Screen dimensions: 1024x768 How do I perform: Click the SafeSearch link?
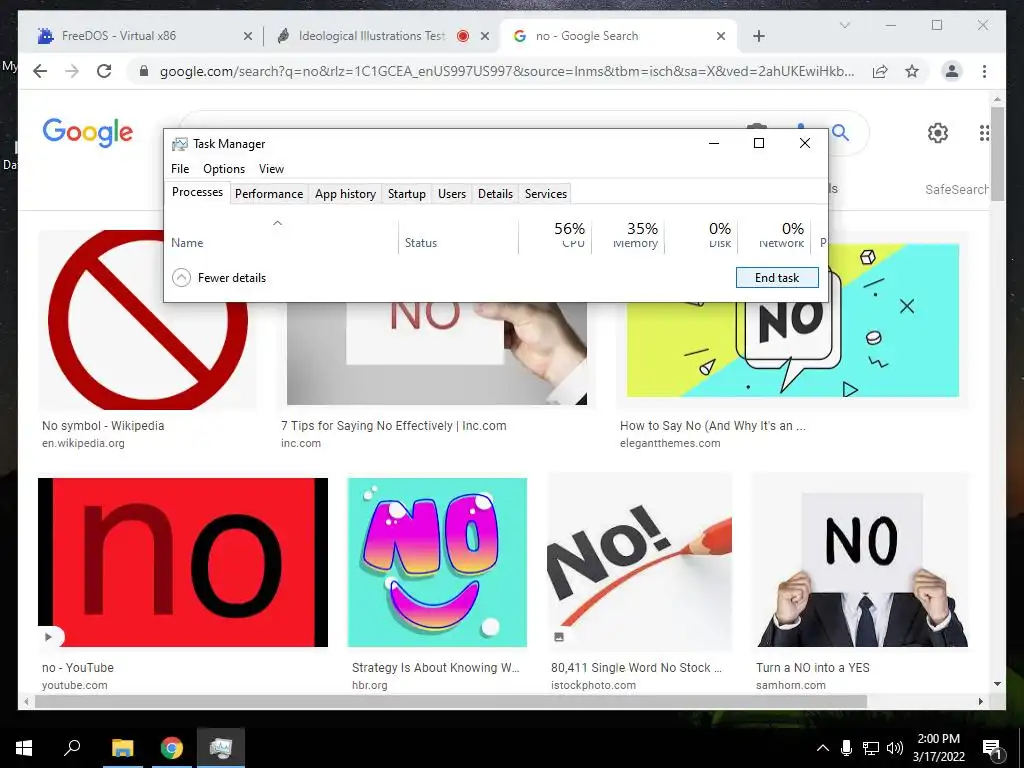click(956, 189)
